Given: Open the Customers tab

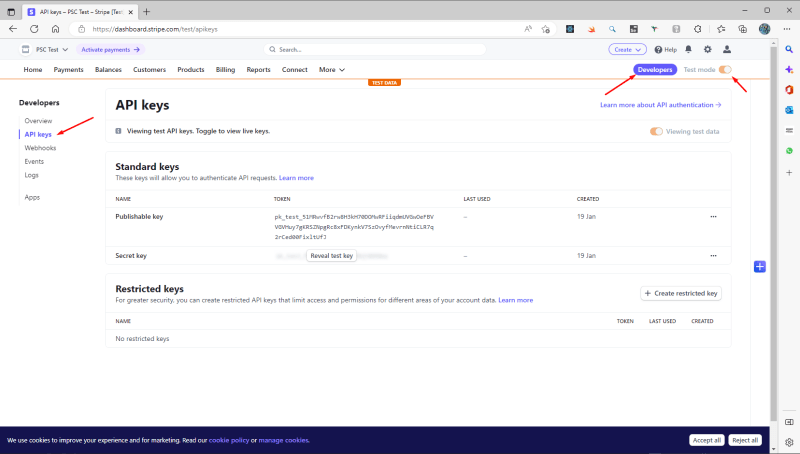Looking at the screenshot, I should tap(149, 69).
